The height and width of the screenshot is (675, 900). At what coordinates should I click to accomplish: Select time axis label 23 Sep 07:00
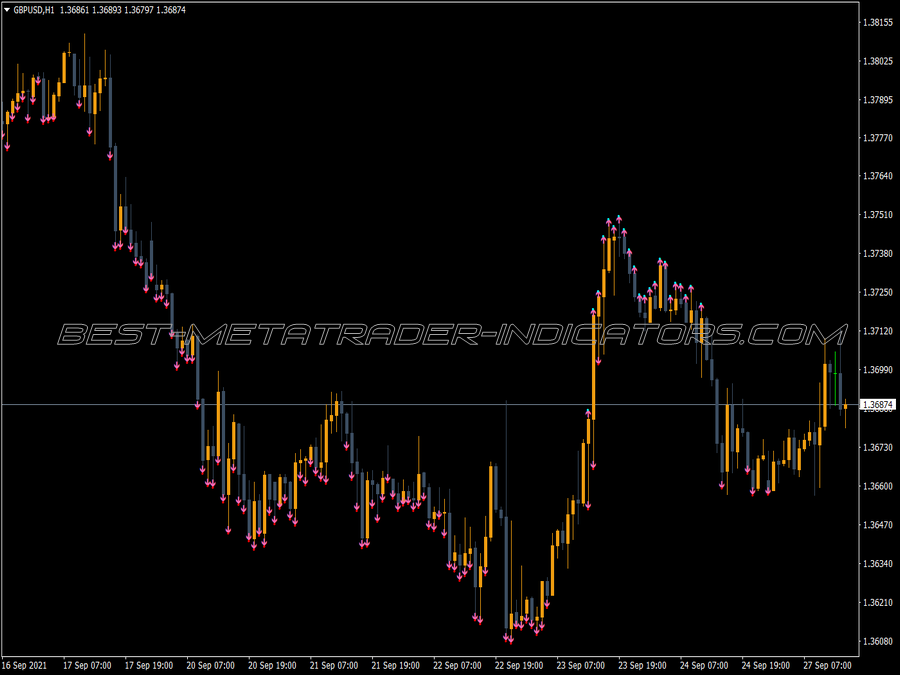pyautogui.click(x=581, y=665)
